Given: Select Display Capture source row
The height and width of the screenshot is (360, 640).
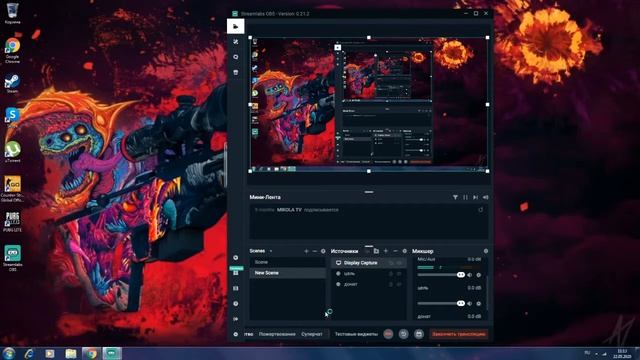Looking at the screenshot, I should tap(369, 263).
